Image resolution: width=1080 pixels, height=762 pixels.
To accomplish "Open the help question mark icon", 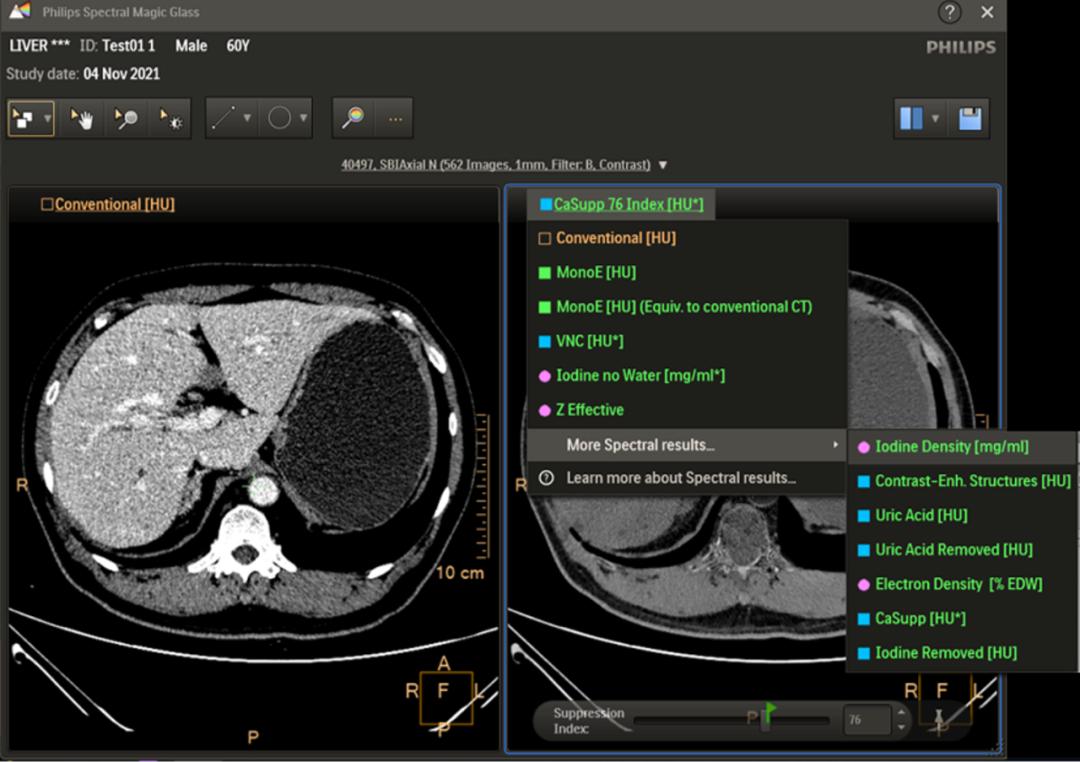I will [x=949, y=13].
